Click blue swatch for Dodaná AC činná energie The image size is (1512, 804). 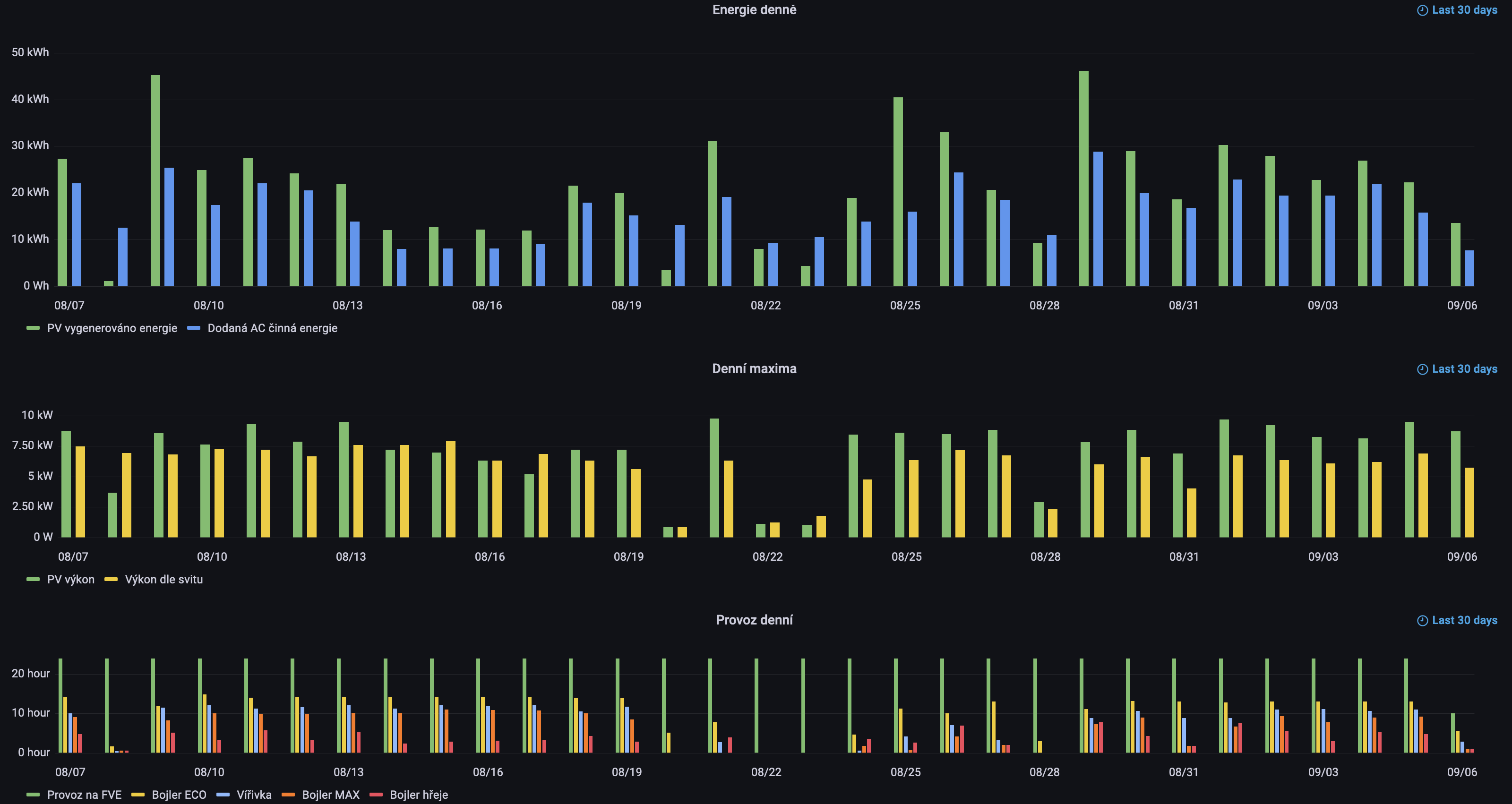click(x=194, y=328)
